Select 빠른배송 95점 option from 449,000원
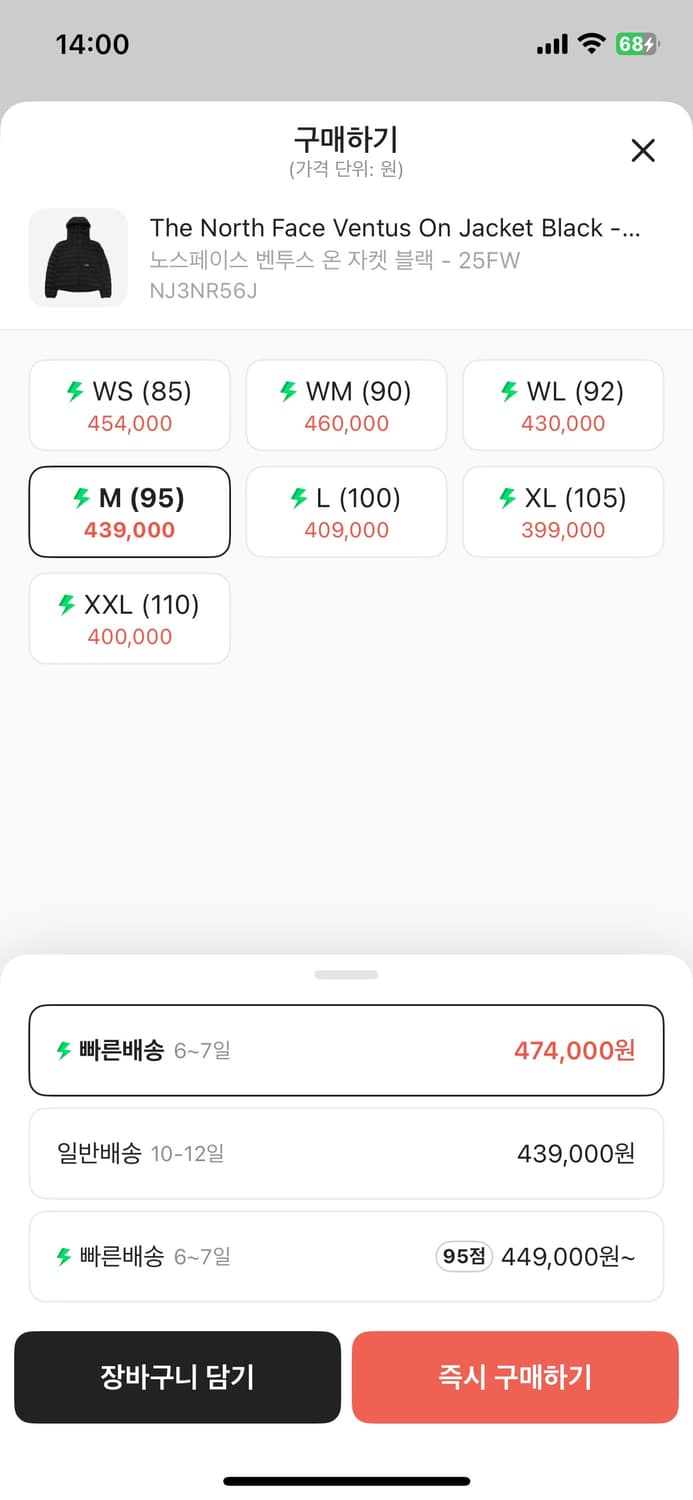 coord(346,1257)
